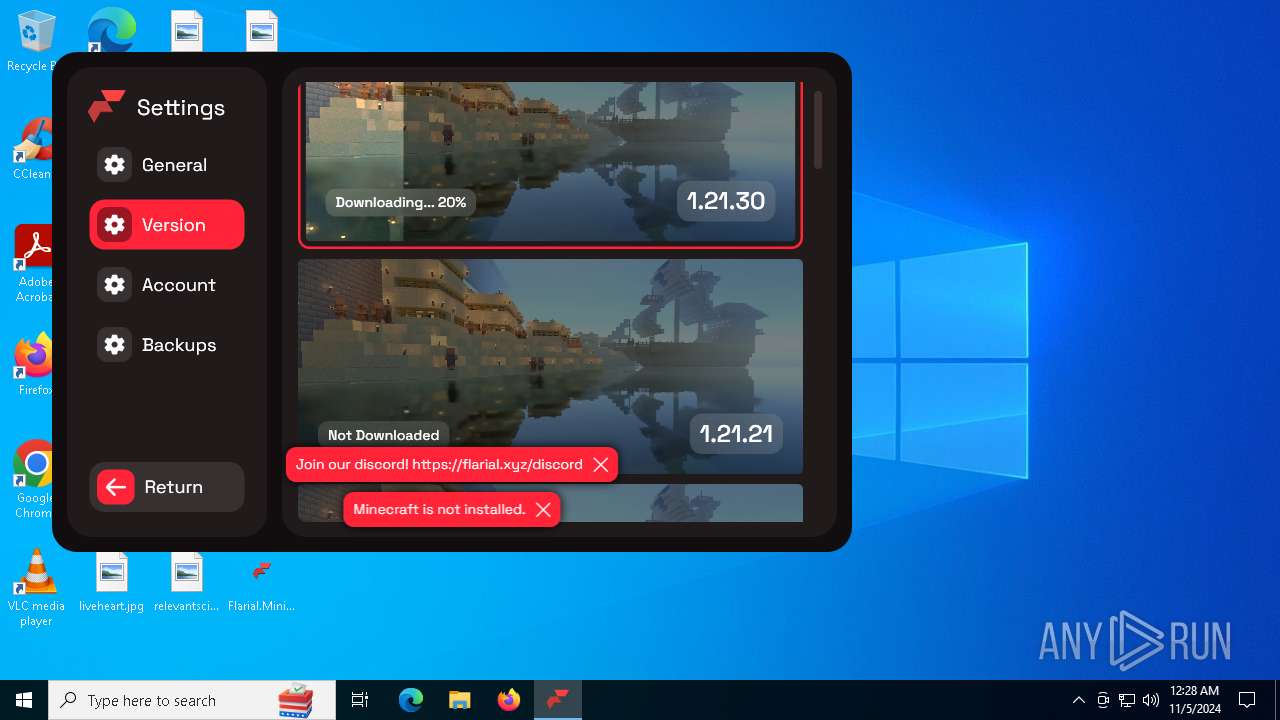Screen dimensions: 1280x720
Task: Click the gear icon next to Account
Action: coord(115,285)
